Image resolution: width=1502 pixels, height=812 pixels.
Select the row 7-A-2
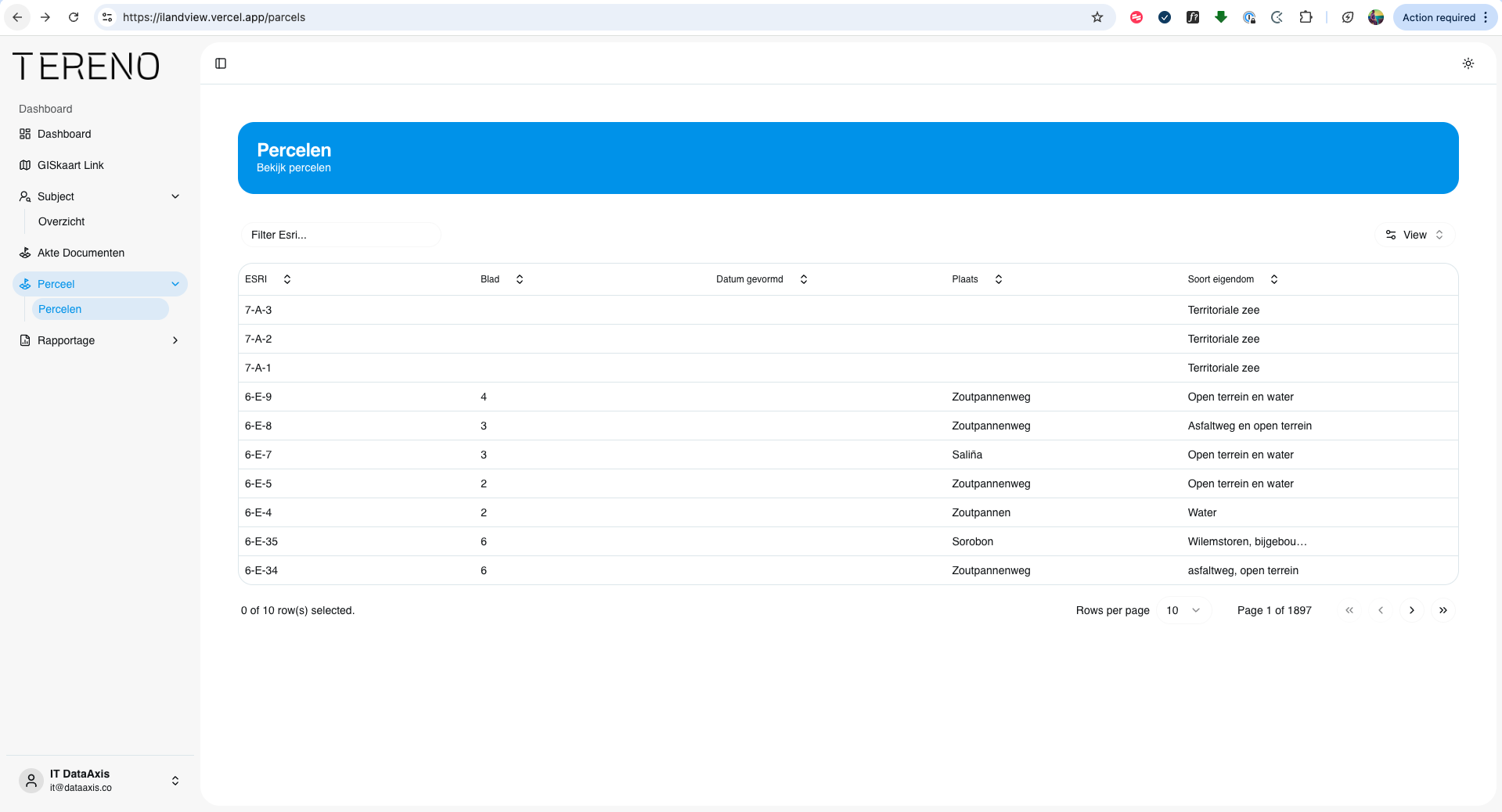click(x=848, y=339)
